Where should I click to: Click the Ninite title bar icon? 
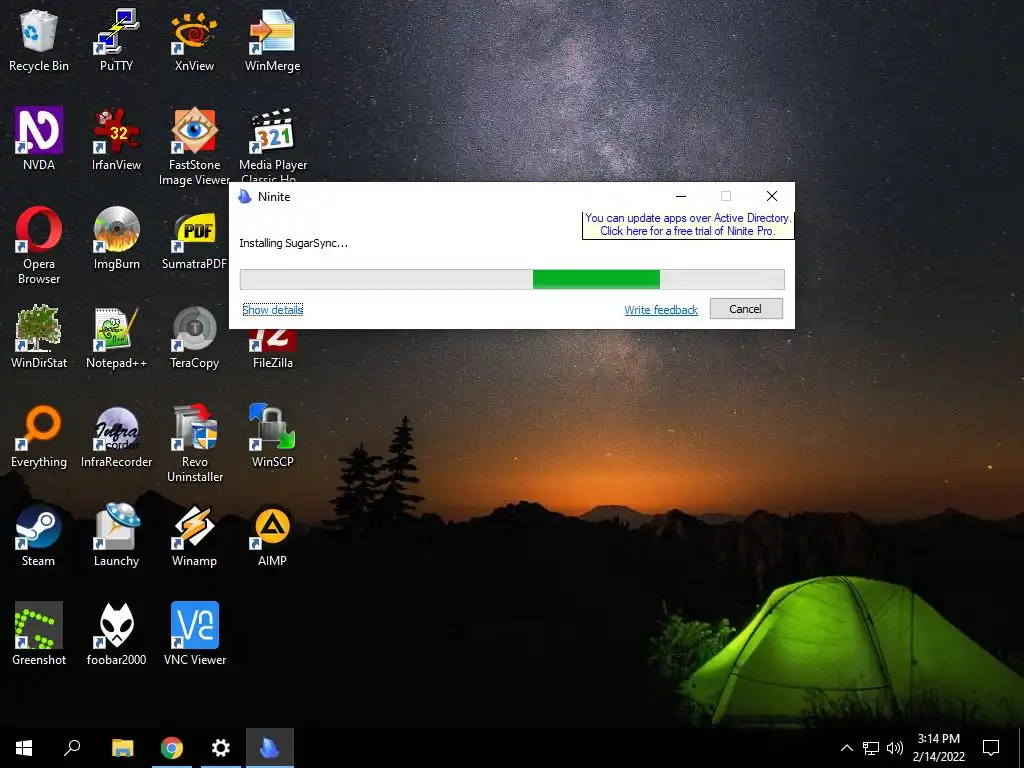[245, 197]
